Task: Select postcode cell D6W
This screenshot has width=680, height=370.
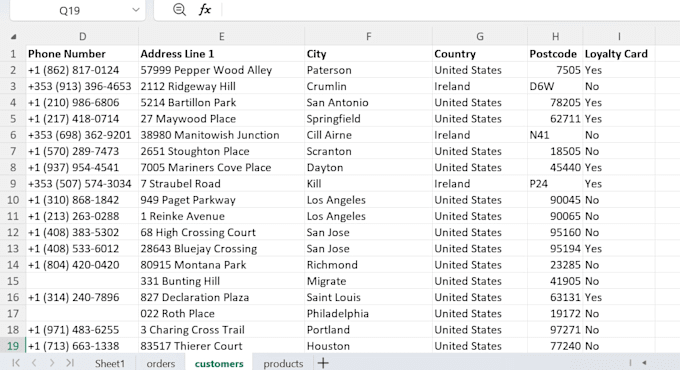Action: pyautogui.click(x=556, y=86)
